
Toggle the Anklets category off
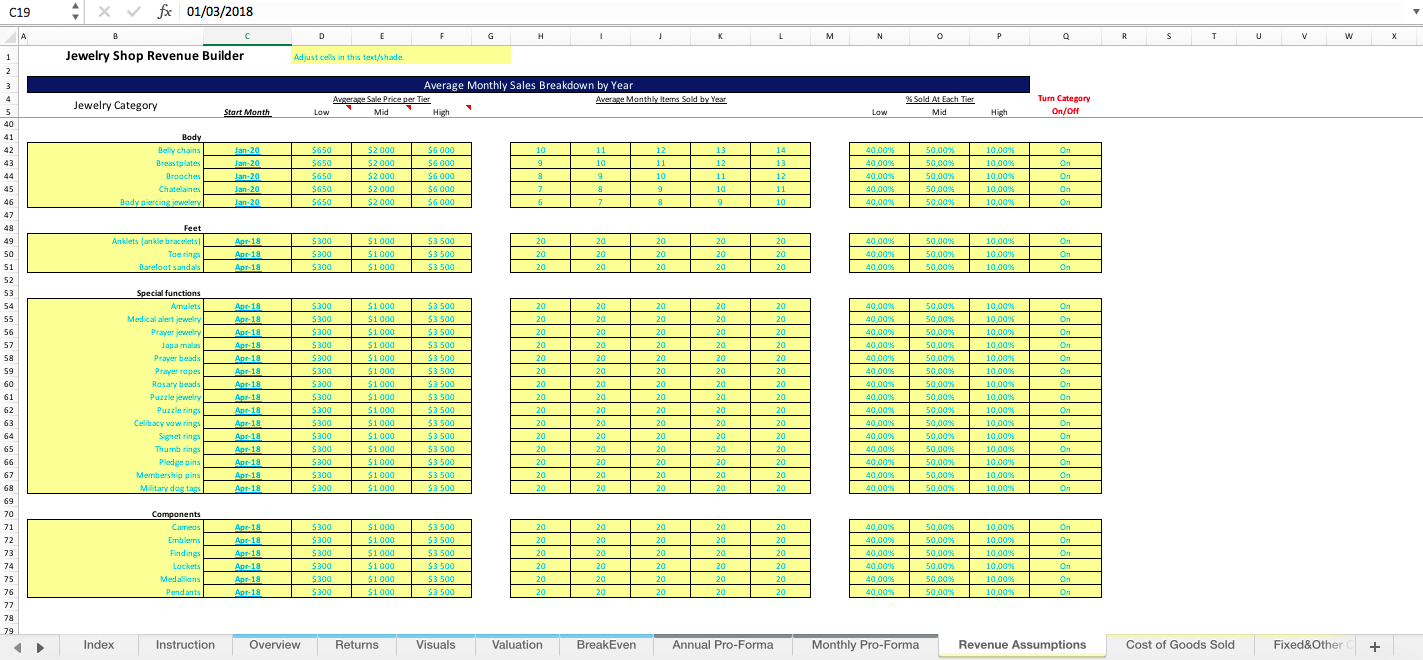click(x=1063, y=240)
